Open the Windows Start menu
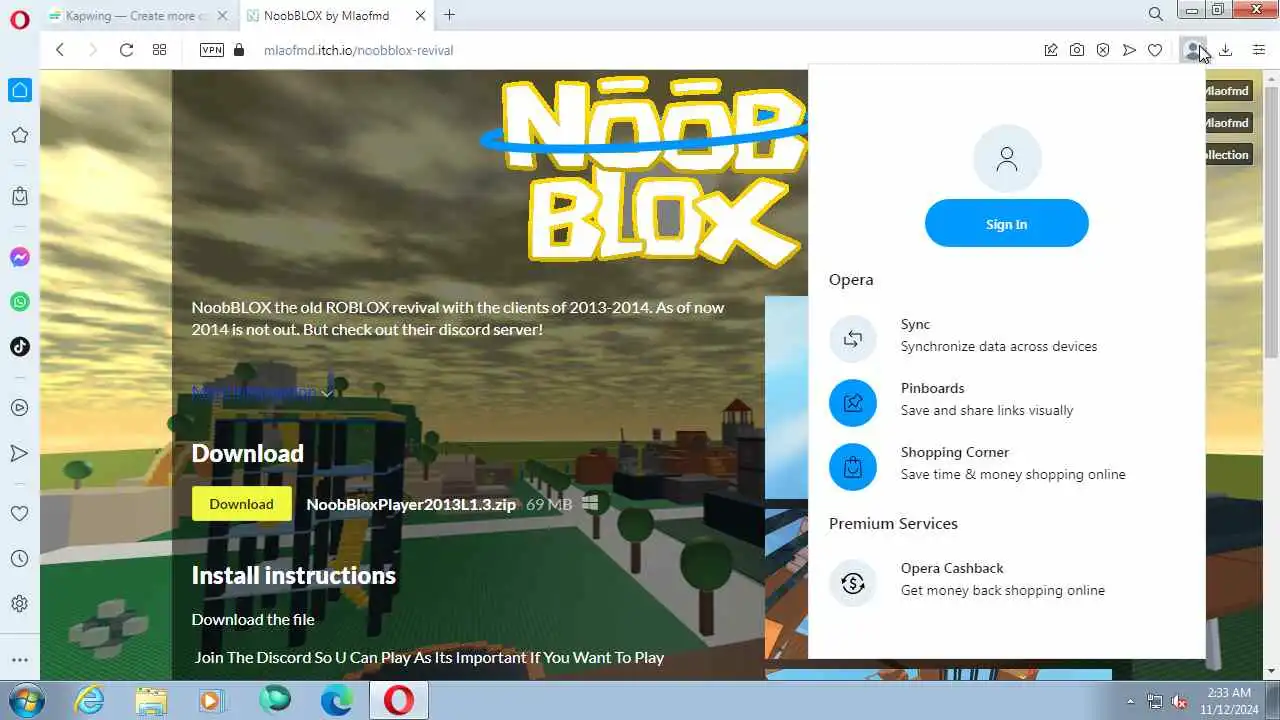1280x720 pixels. click(26, 701)
